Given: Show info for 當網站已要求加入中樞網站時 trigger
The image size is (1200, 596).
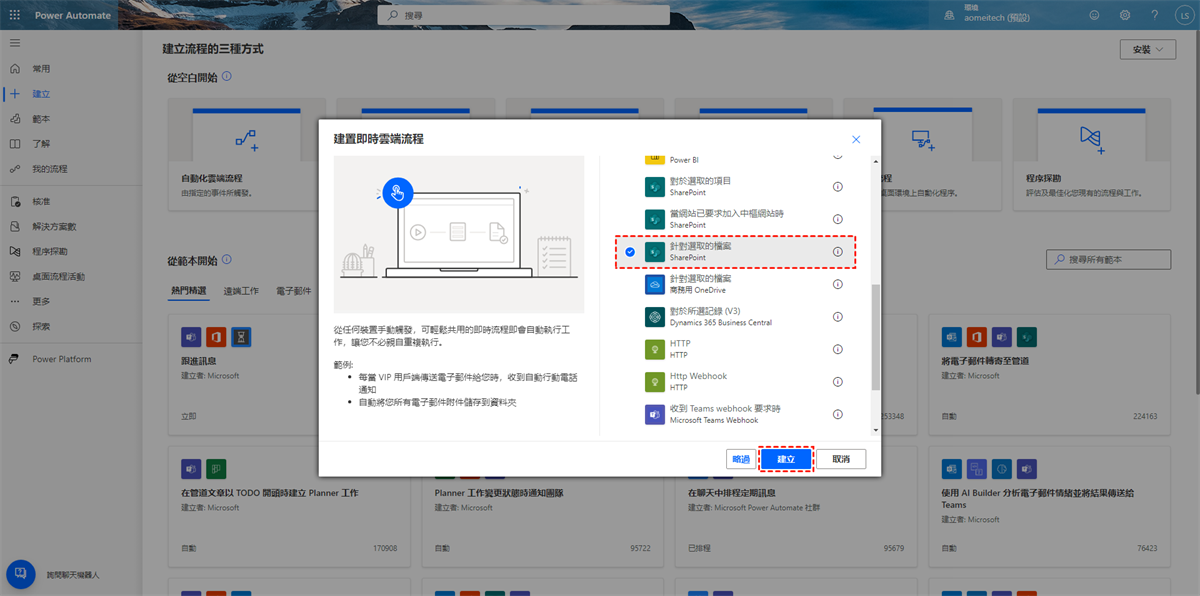Looking at the screenshot, I should point(838,219).
